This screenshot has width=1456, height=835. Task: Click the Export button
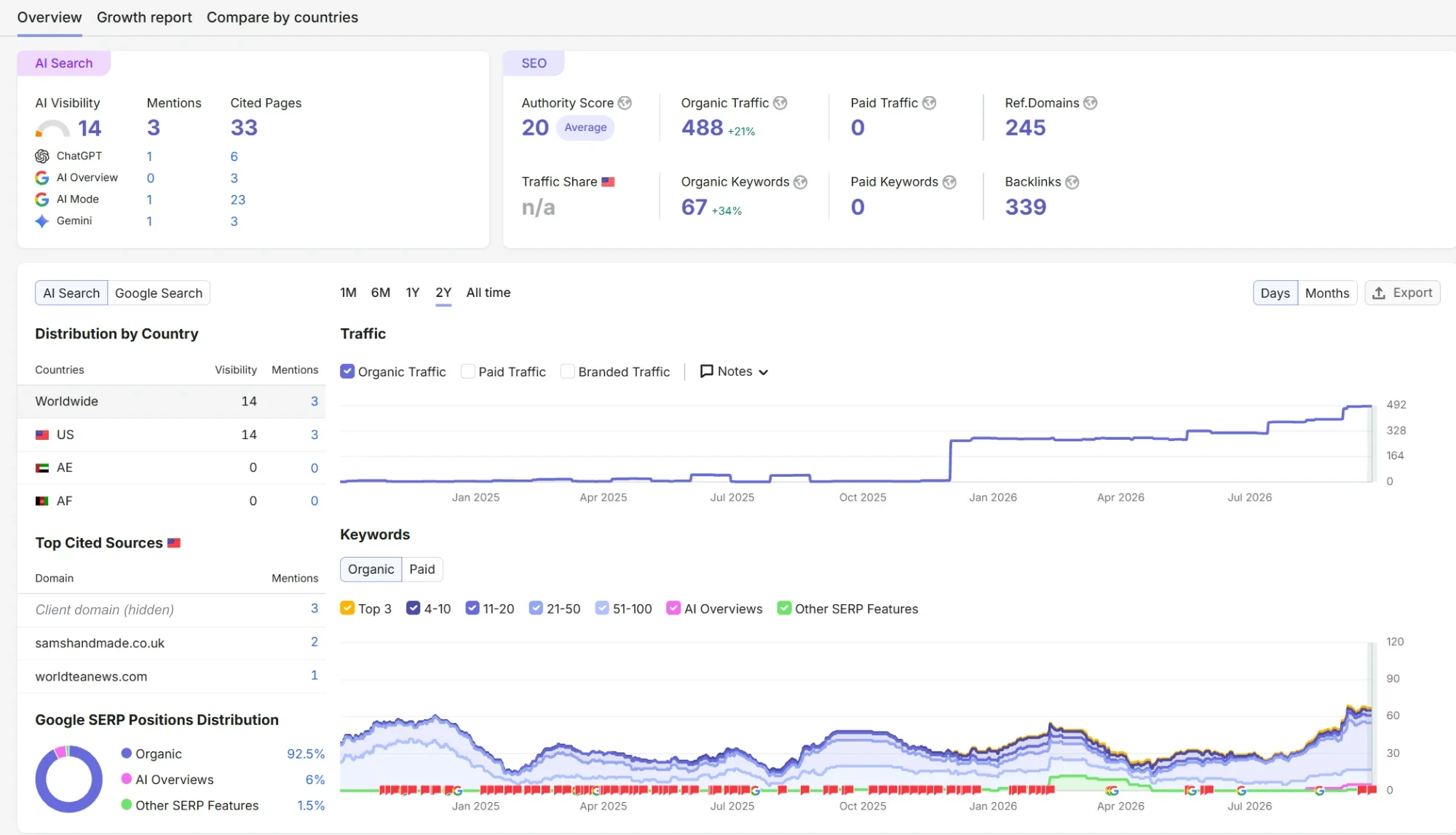coord(1402,293)
